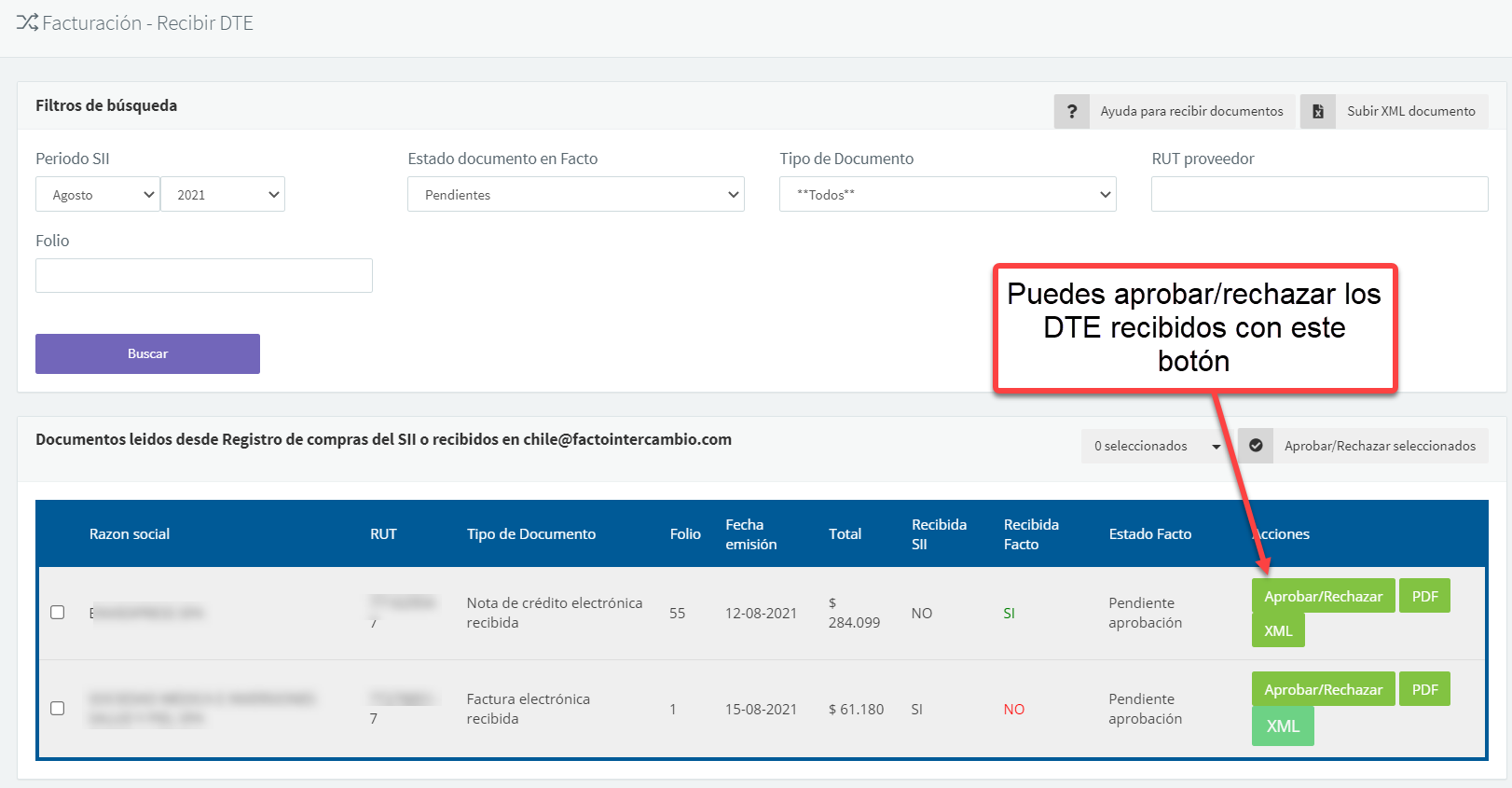Download PDF of the Factura electrónica row
This screenshot has height=788, width=1512.
(1423, 690)
